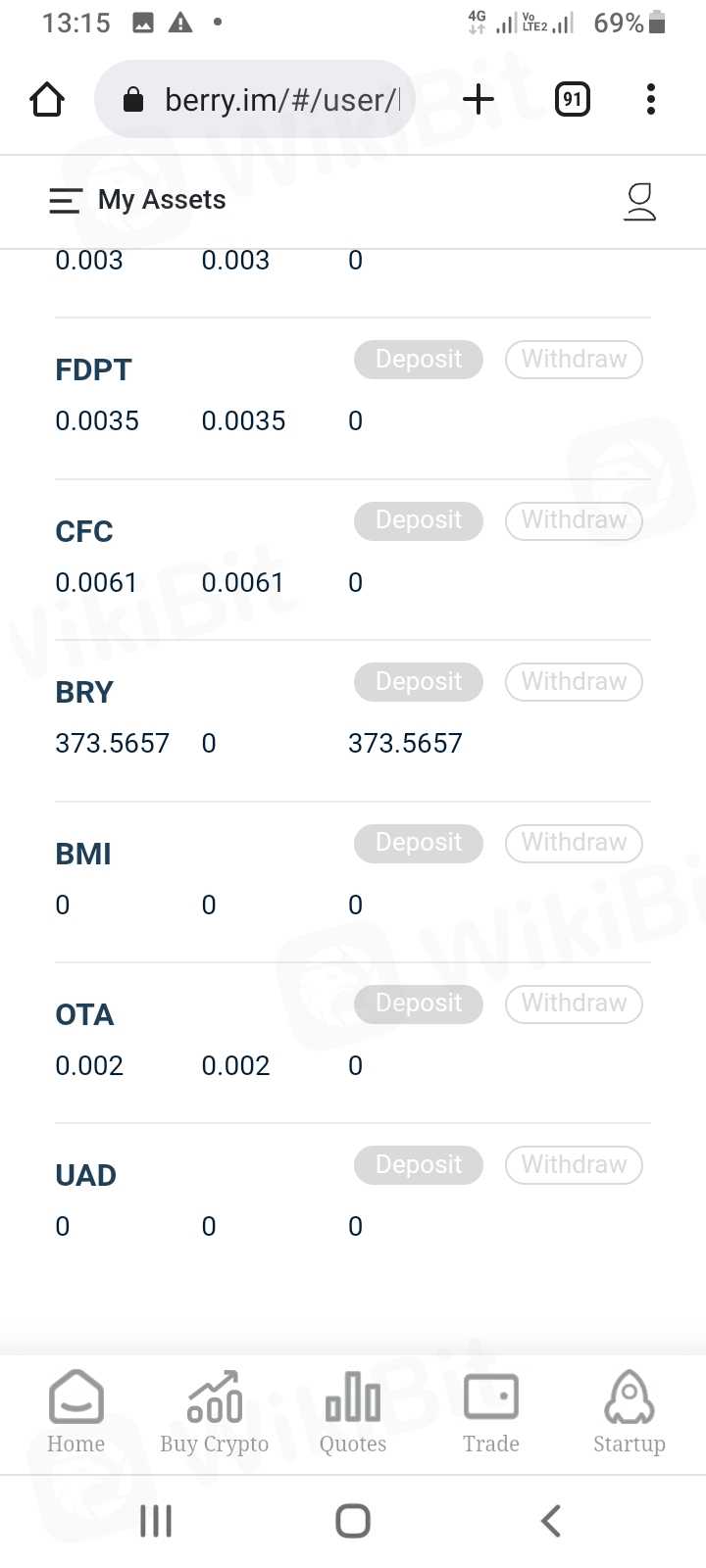Open Android recent apps
The height and width of the screenshot is (1568, 706).
[x=156, y=1521]
